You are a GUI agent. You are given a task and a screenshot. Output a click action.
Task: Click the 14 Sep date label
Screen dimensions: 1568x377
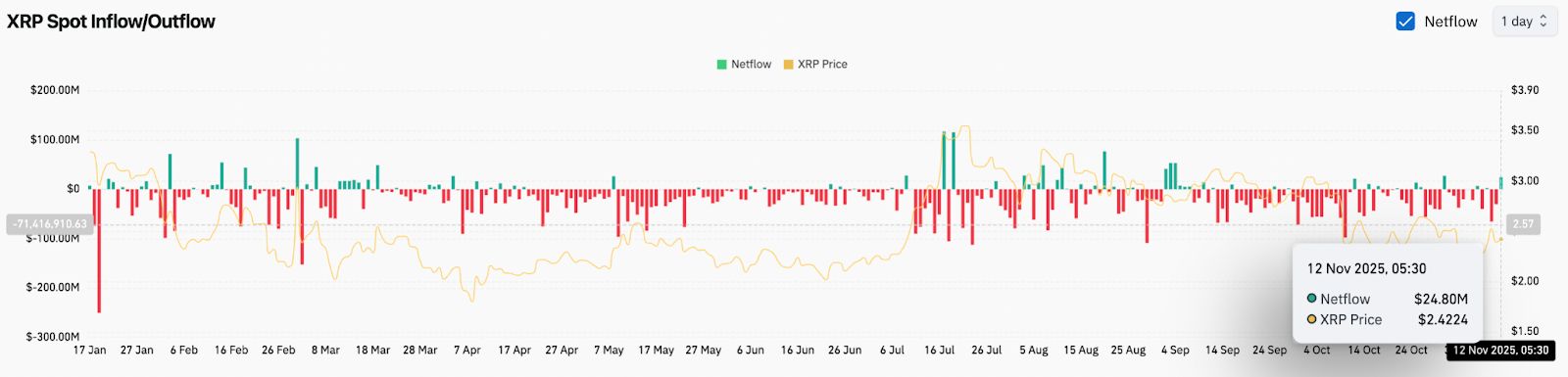(1222, 350)
